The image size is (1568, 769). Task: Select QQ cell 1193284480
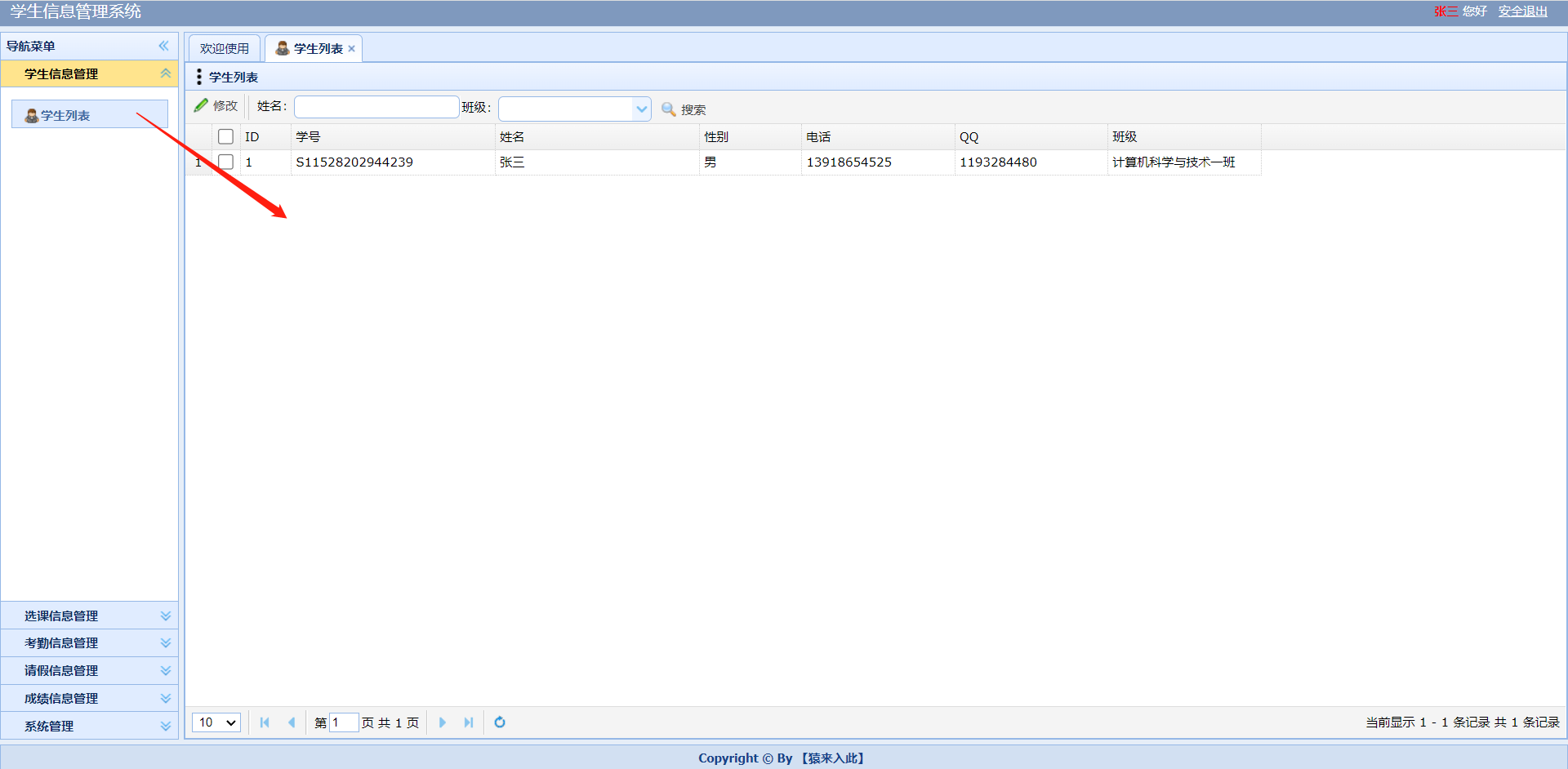(1031, 162)
